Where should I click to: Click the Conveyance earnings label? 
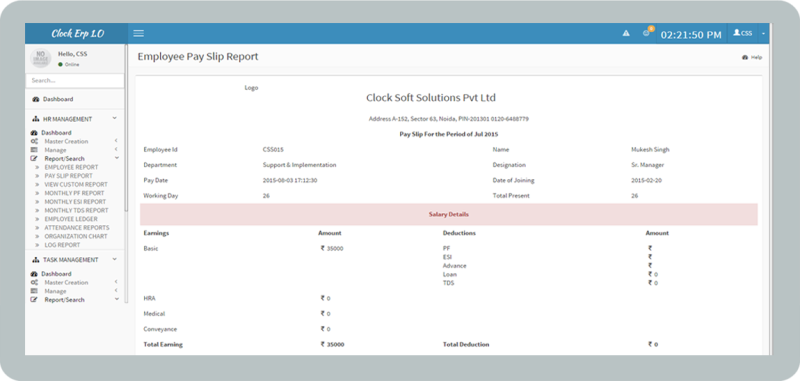click(160, 329)
